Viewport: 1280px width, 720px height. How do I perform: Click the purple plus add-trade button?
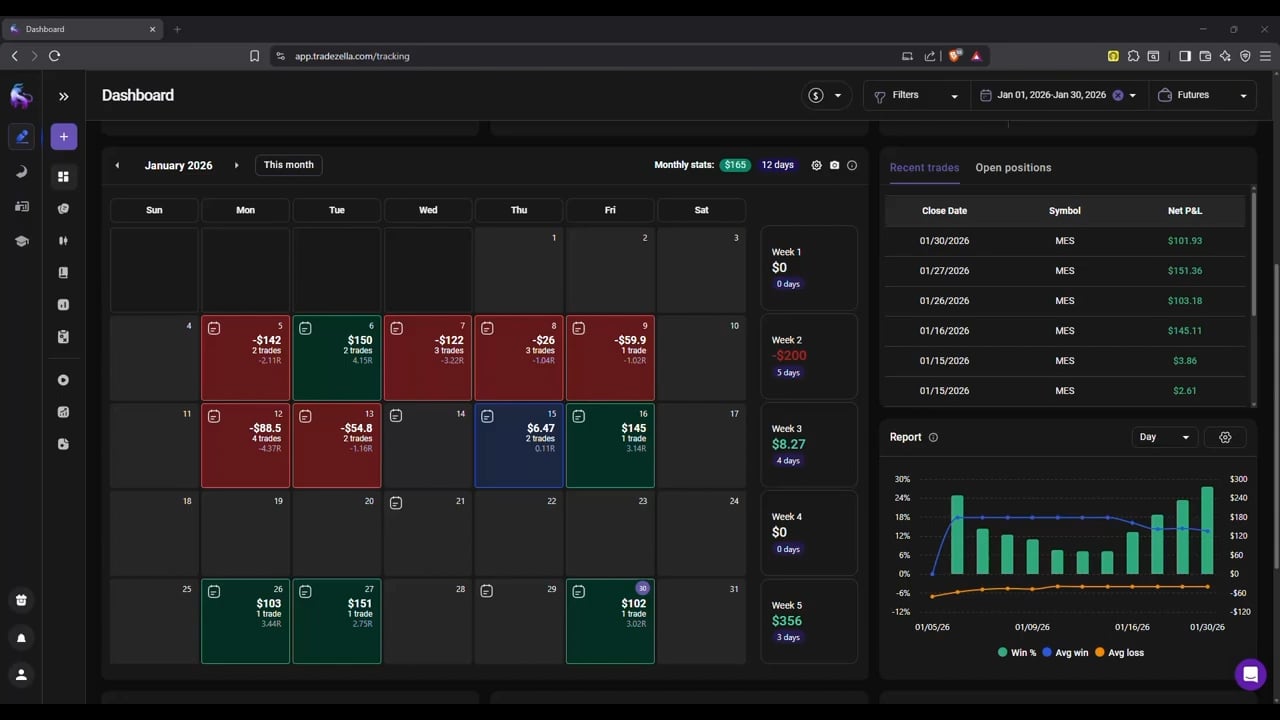(x=63, y=136)
